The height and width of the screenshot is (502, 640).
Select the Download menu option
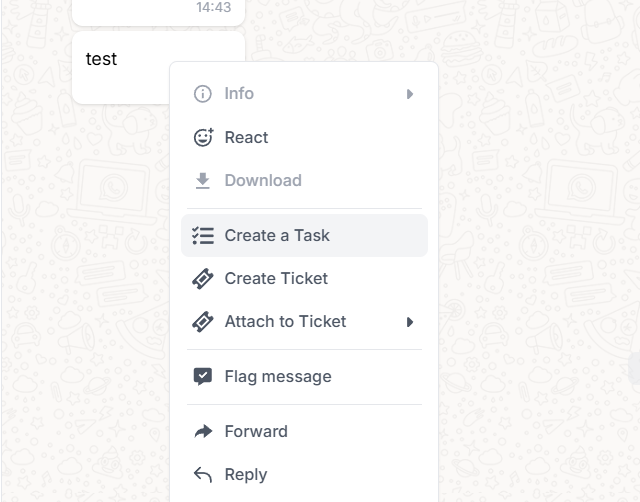(x=304, y=180)
